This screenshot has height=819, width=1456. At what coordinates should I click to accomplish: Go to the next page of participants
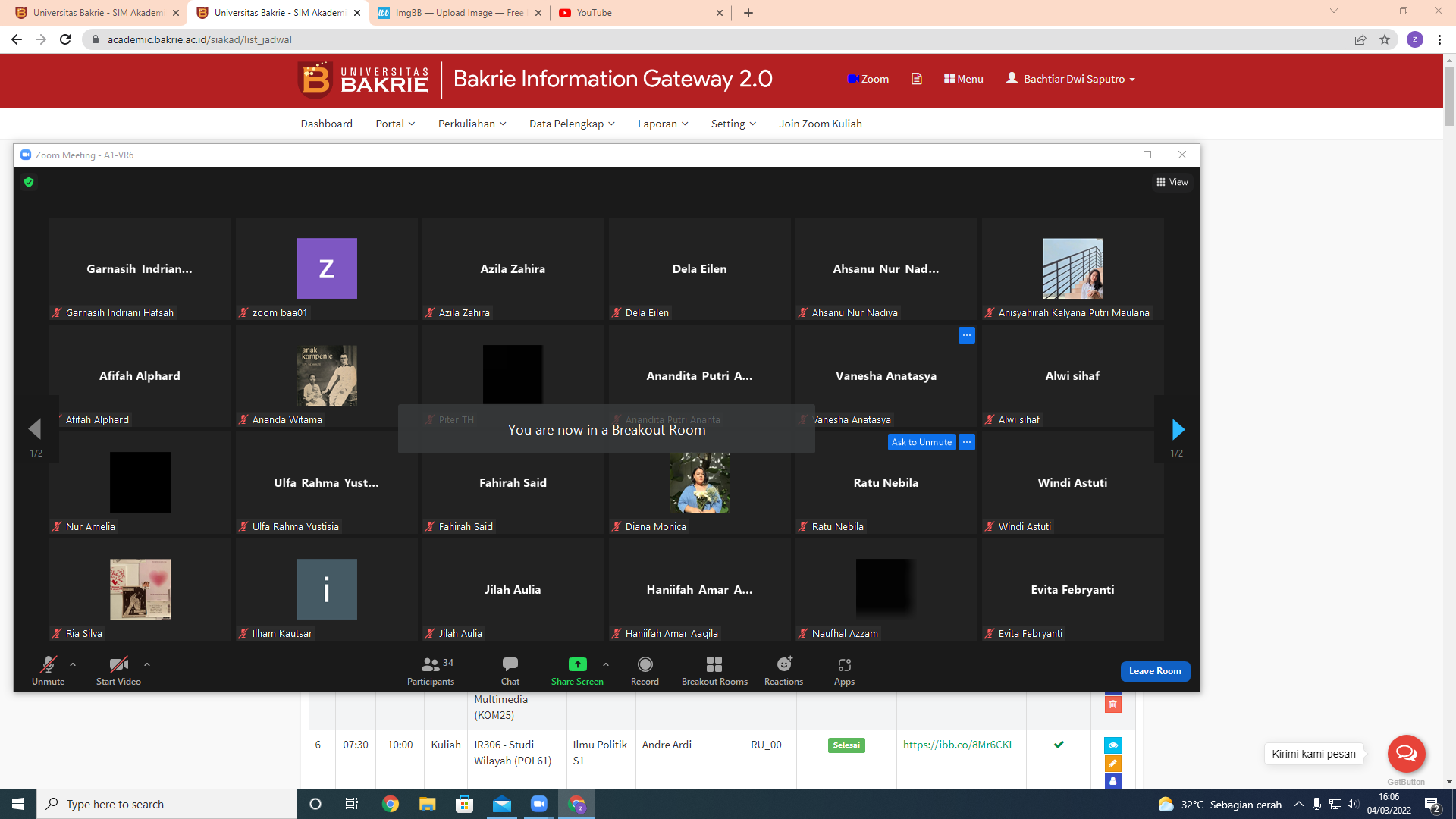tap(1178, 429)
